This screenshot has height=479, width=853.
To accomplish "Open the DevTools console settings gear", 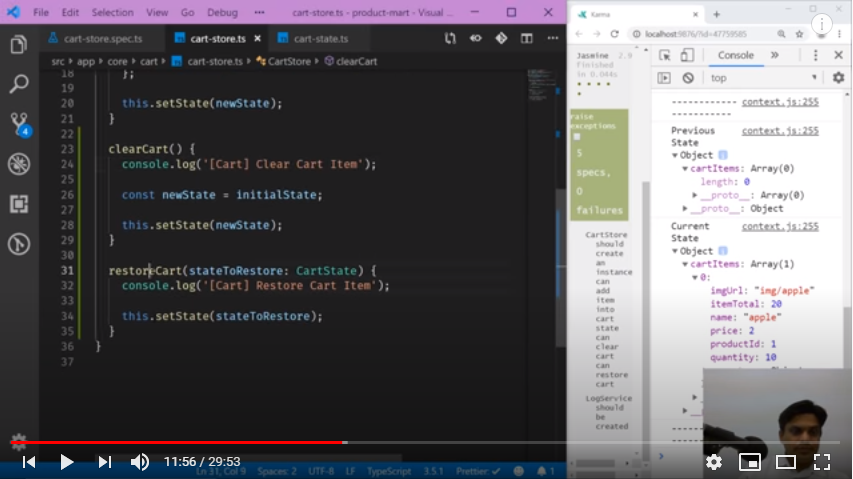I will click(x=838, y=78).
